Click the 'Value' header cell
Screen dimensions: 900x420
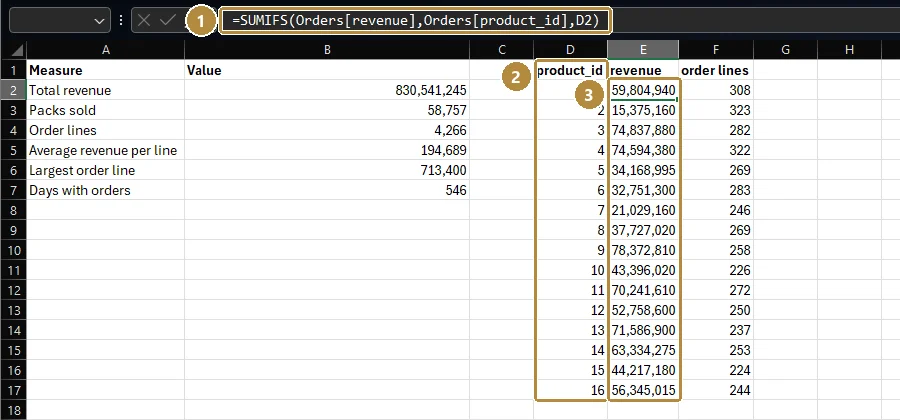click(327, 70)
